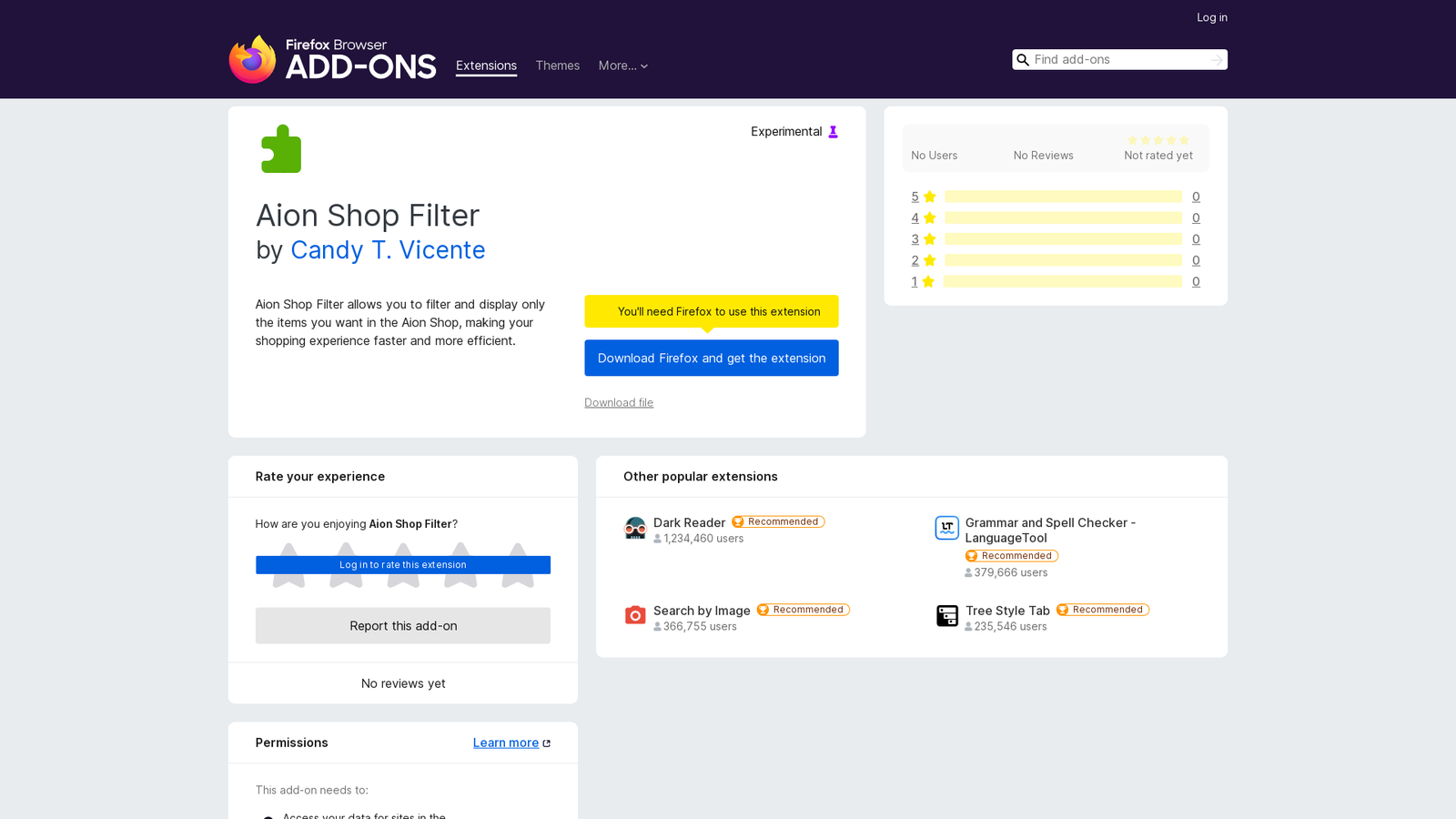
Task: Click the green puzzle piece add-on icon
Action: tap(281, 148)
